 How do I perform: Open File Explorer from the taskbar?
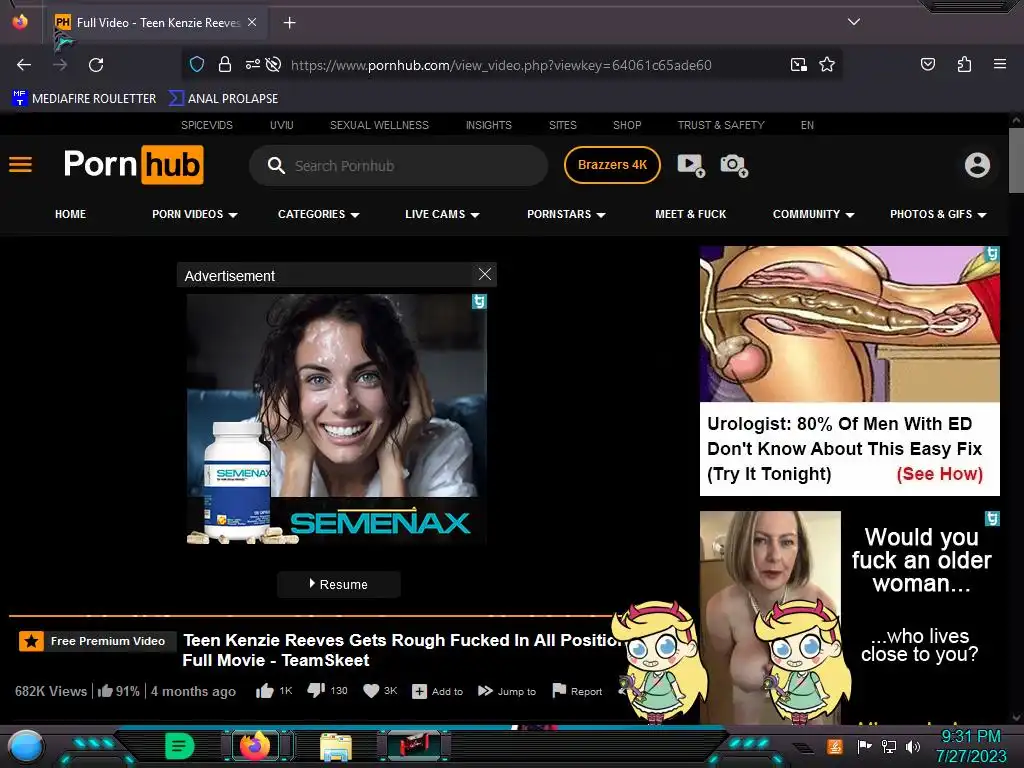(x=336, y=746)
